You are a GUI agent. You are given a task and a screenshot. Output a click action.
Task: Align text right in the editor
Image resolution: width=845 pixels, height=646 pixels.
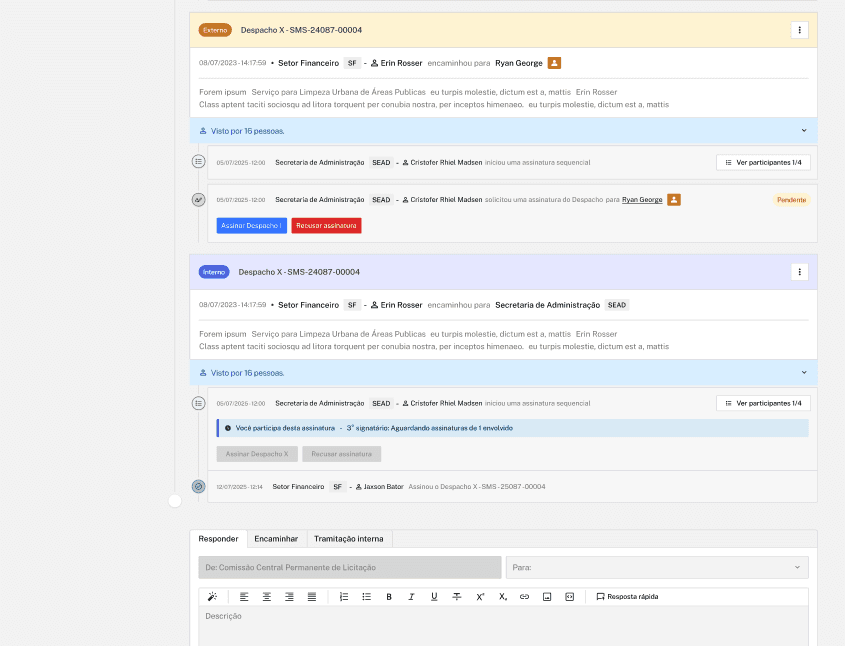289,596
